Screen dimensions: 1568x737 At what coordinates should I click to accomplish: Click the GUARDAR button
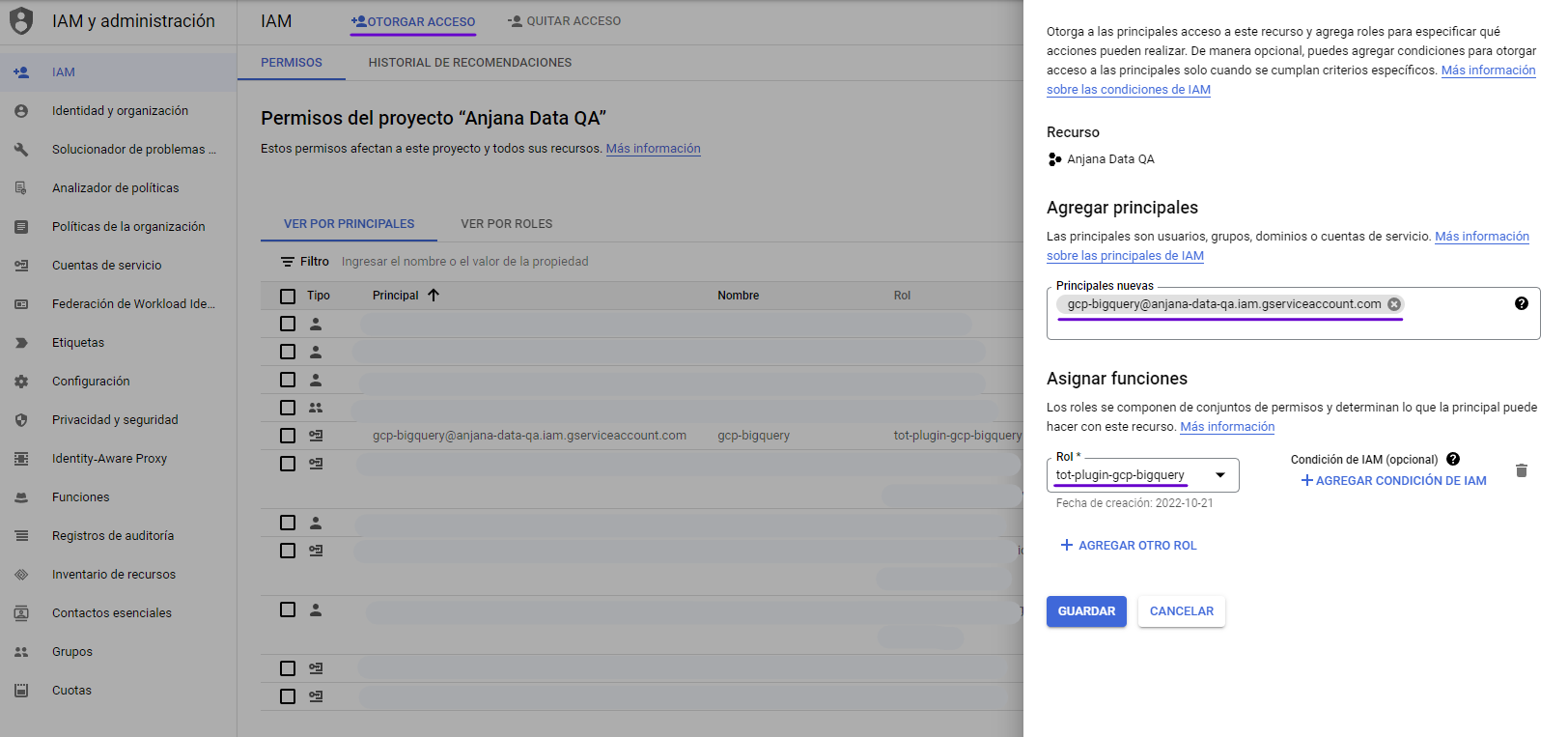(1085, 611)
